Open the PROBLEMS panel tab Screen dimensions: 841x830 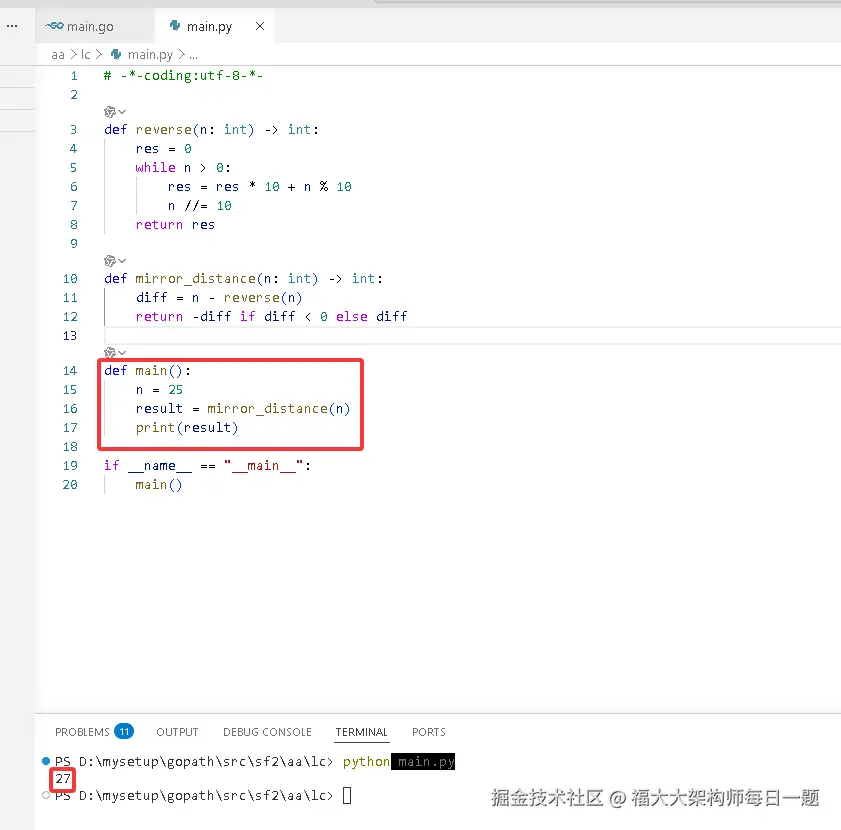[82, 732]
